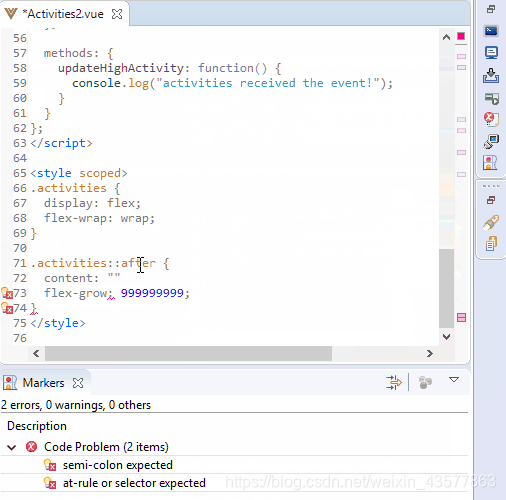Click the editor vertical scroll down arrow
506x500 pixels.
tap(446, 337)
